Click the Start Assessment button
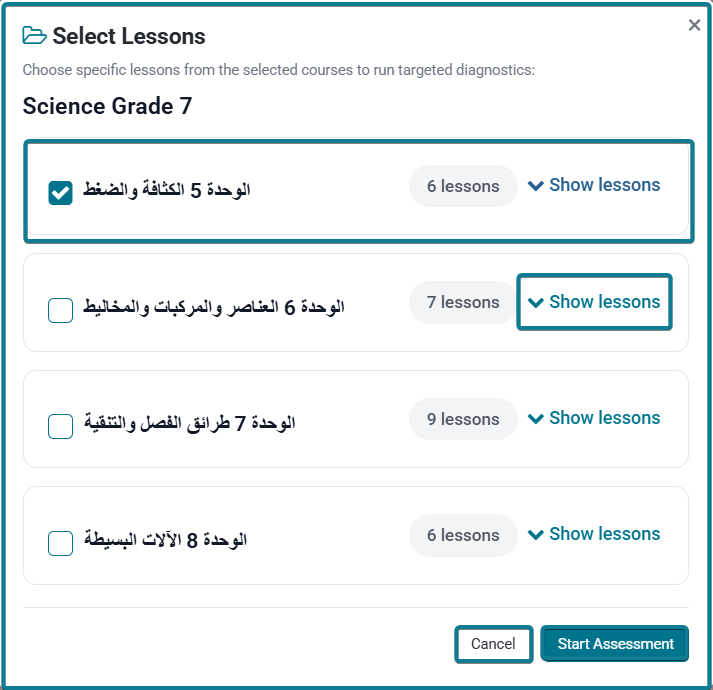The height and width of the screenshot is (690, 713). click(615, 644)
